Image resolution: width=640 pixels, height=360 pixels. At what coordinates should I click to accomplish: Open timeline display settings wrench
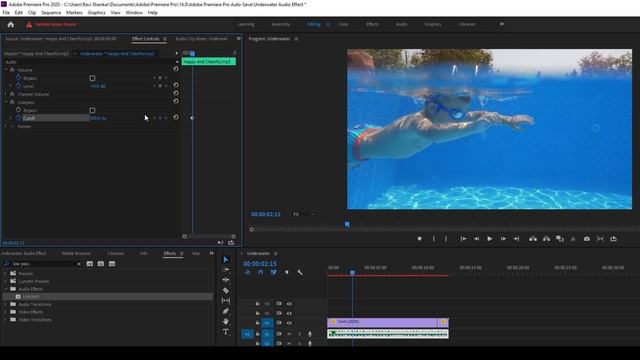[300, 272]
